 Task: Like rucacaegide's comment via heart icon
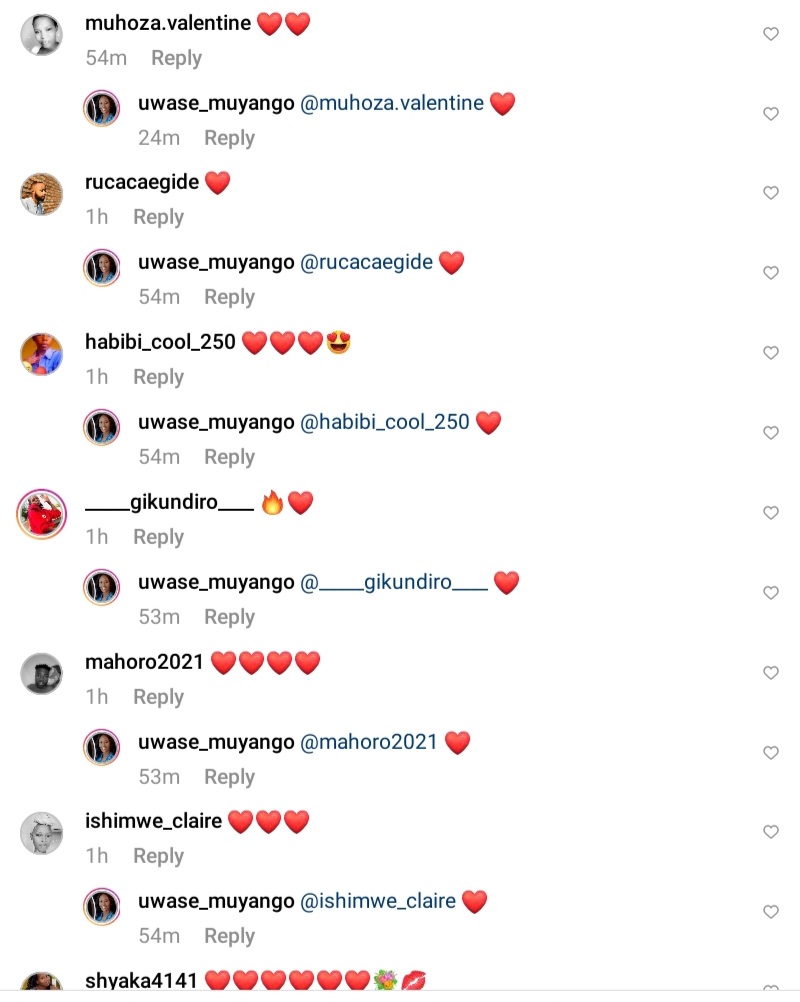[771, 193]
